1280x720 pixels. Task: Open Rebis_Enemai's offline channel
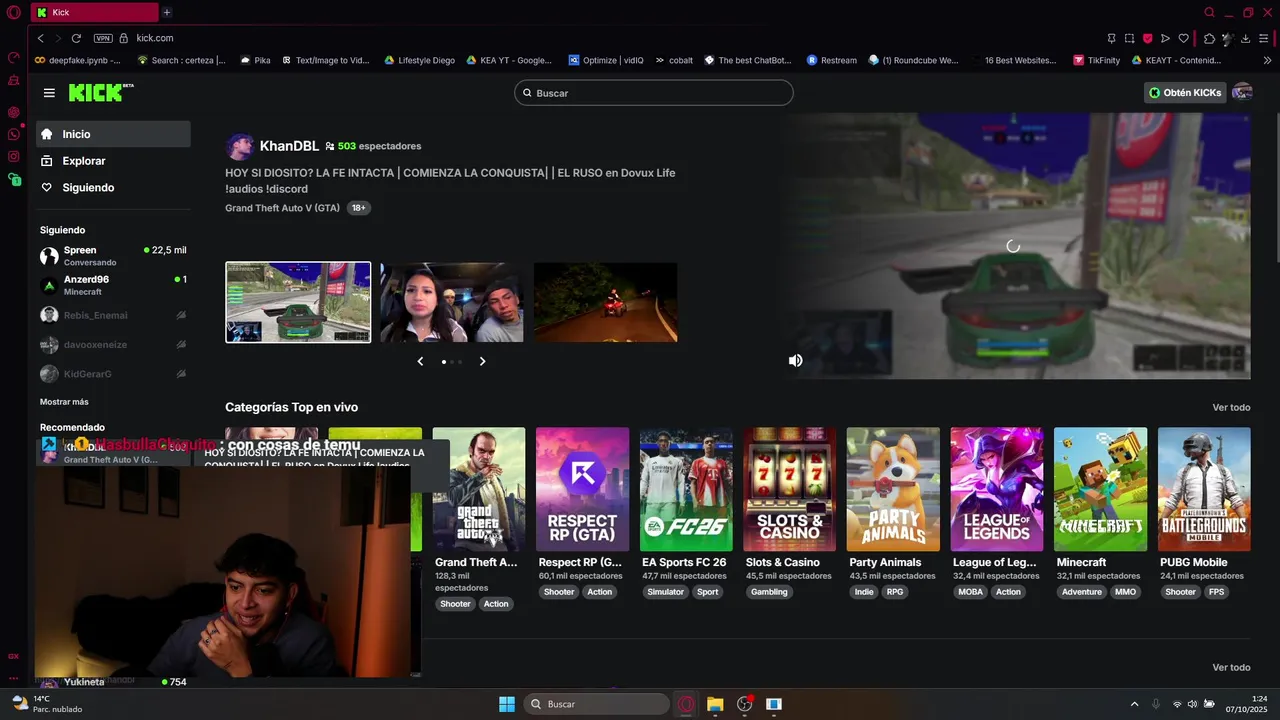click(113, 315)
